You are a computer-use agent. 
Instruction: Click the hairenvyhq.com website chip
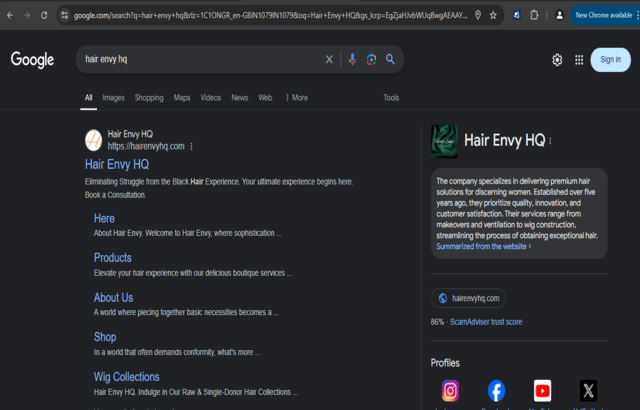coord(469,298)
